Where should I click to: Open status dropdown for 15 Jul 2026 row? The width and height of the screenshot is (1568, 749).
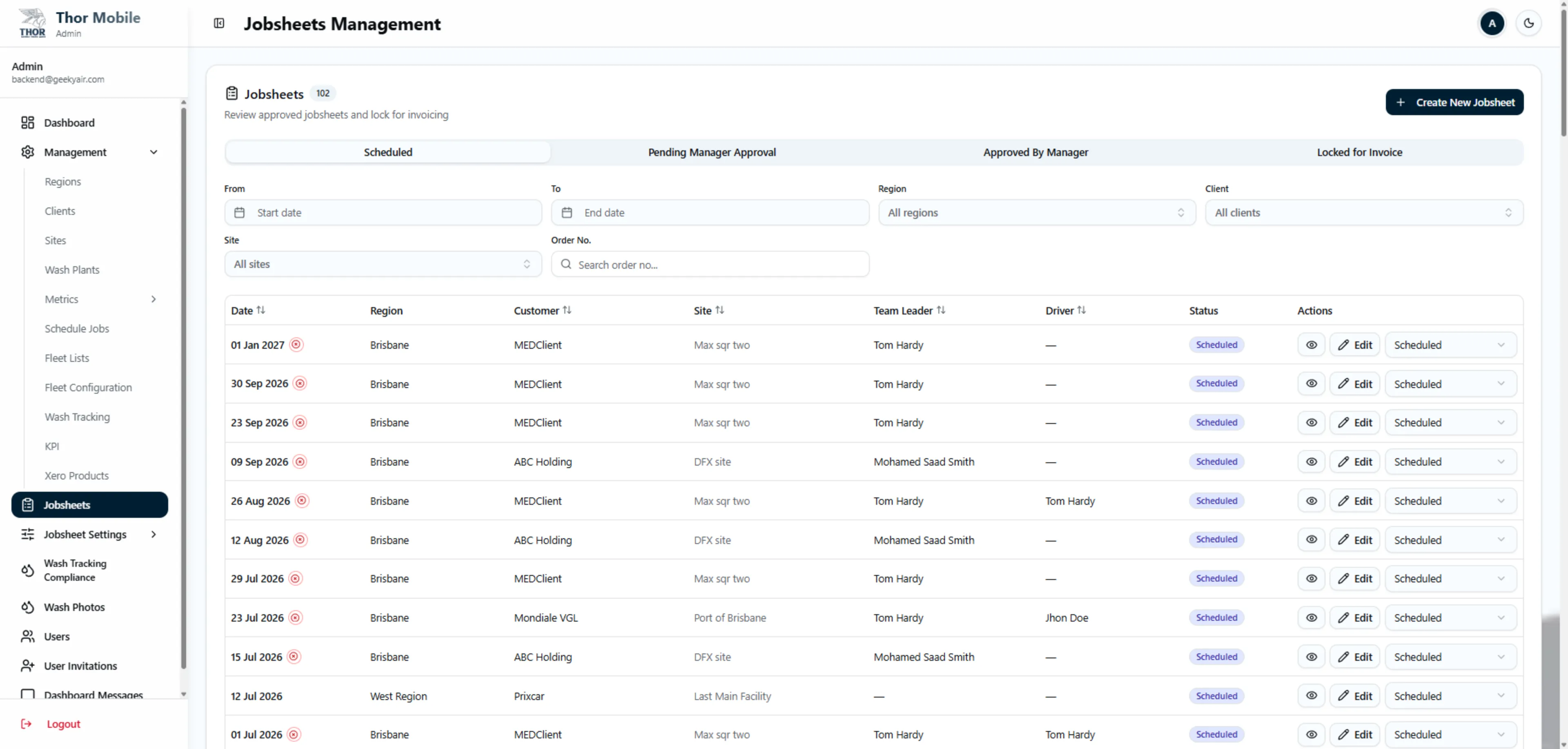(x=1450, y=656)
